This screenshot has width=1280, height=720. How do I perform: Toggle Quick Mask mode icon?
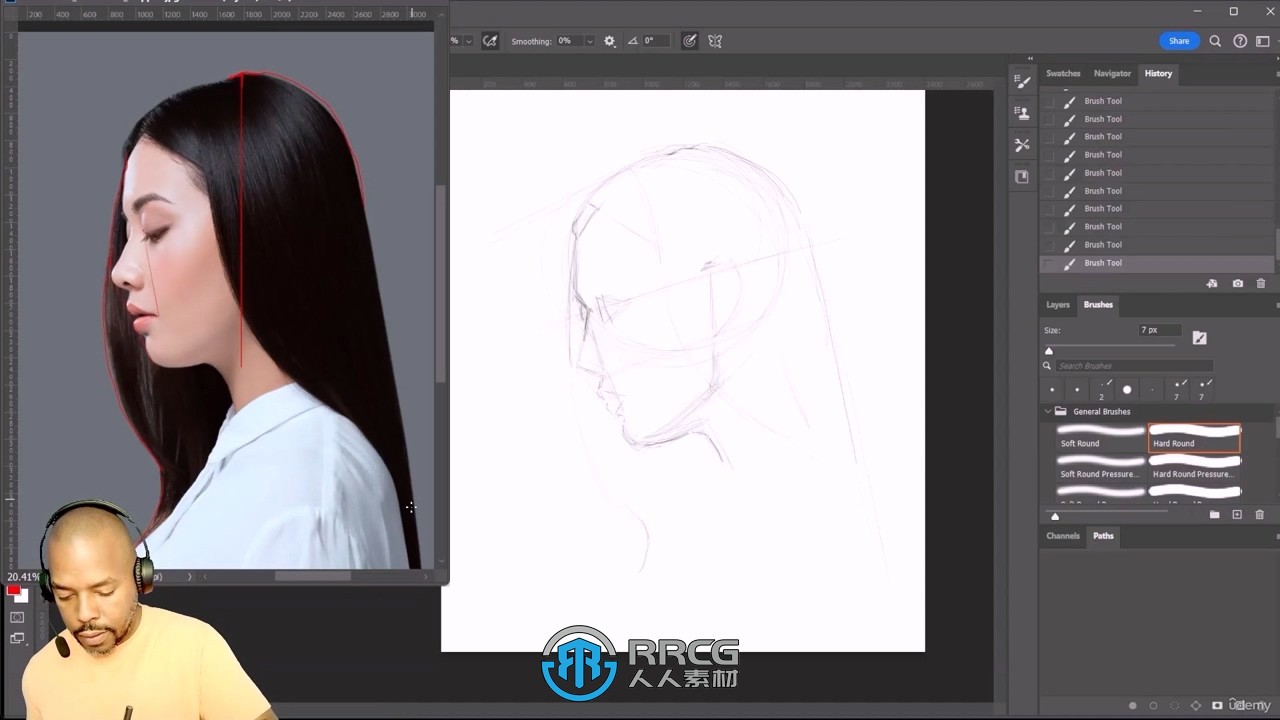(17, 618)
